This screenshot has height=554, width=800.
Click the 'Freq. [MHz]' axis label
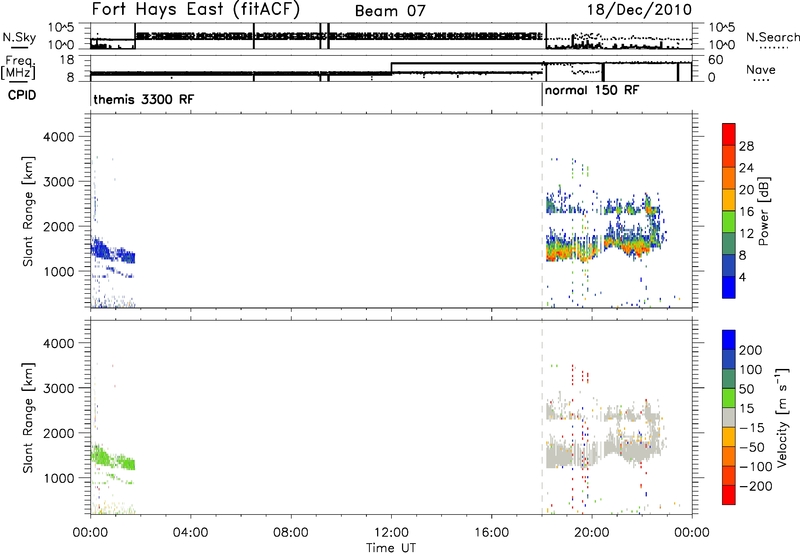(18, 68)
